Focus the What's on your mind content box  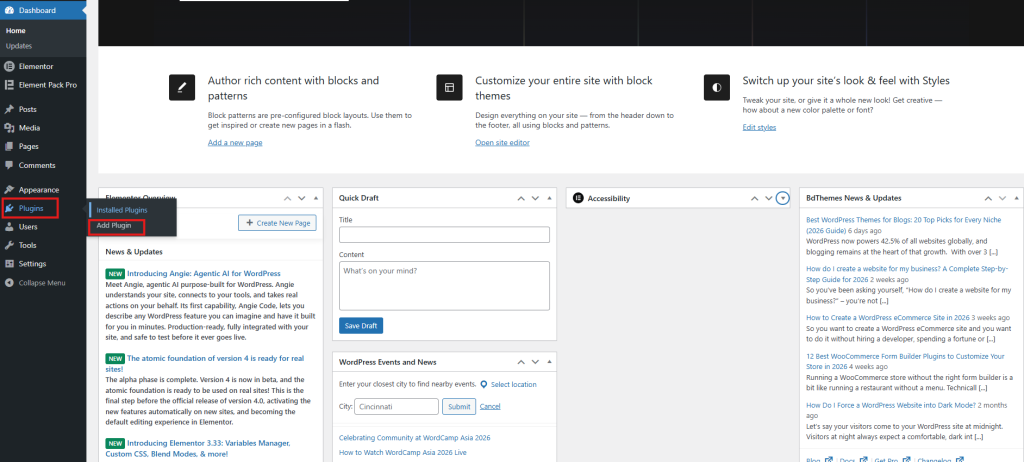point(444,286)
